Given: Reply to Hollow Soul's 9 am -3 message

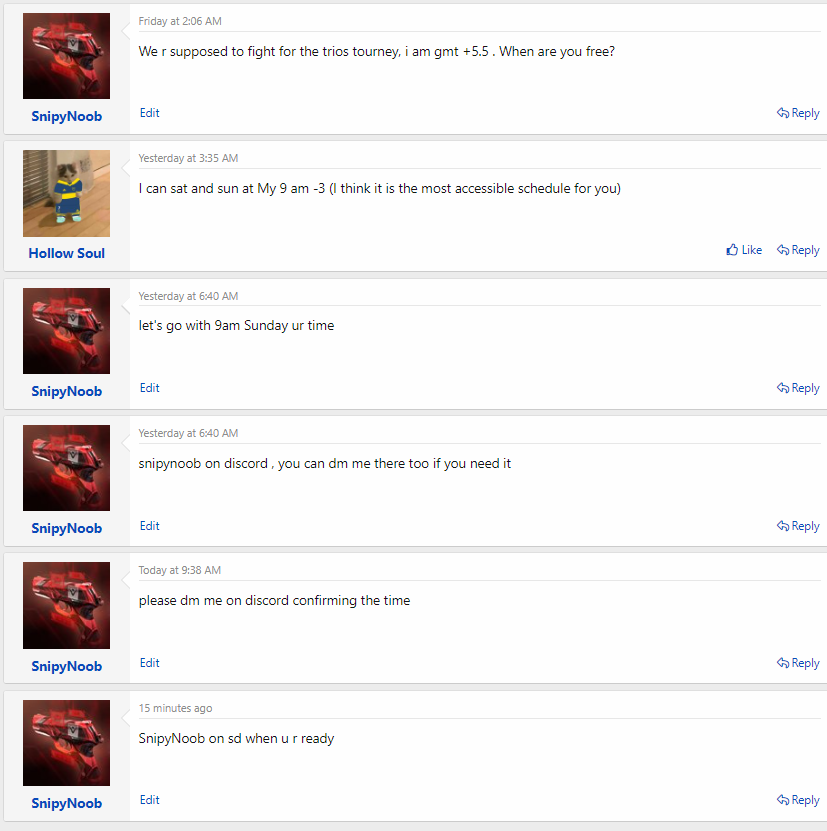Looking at the screenshot, I should point(798,250).
